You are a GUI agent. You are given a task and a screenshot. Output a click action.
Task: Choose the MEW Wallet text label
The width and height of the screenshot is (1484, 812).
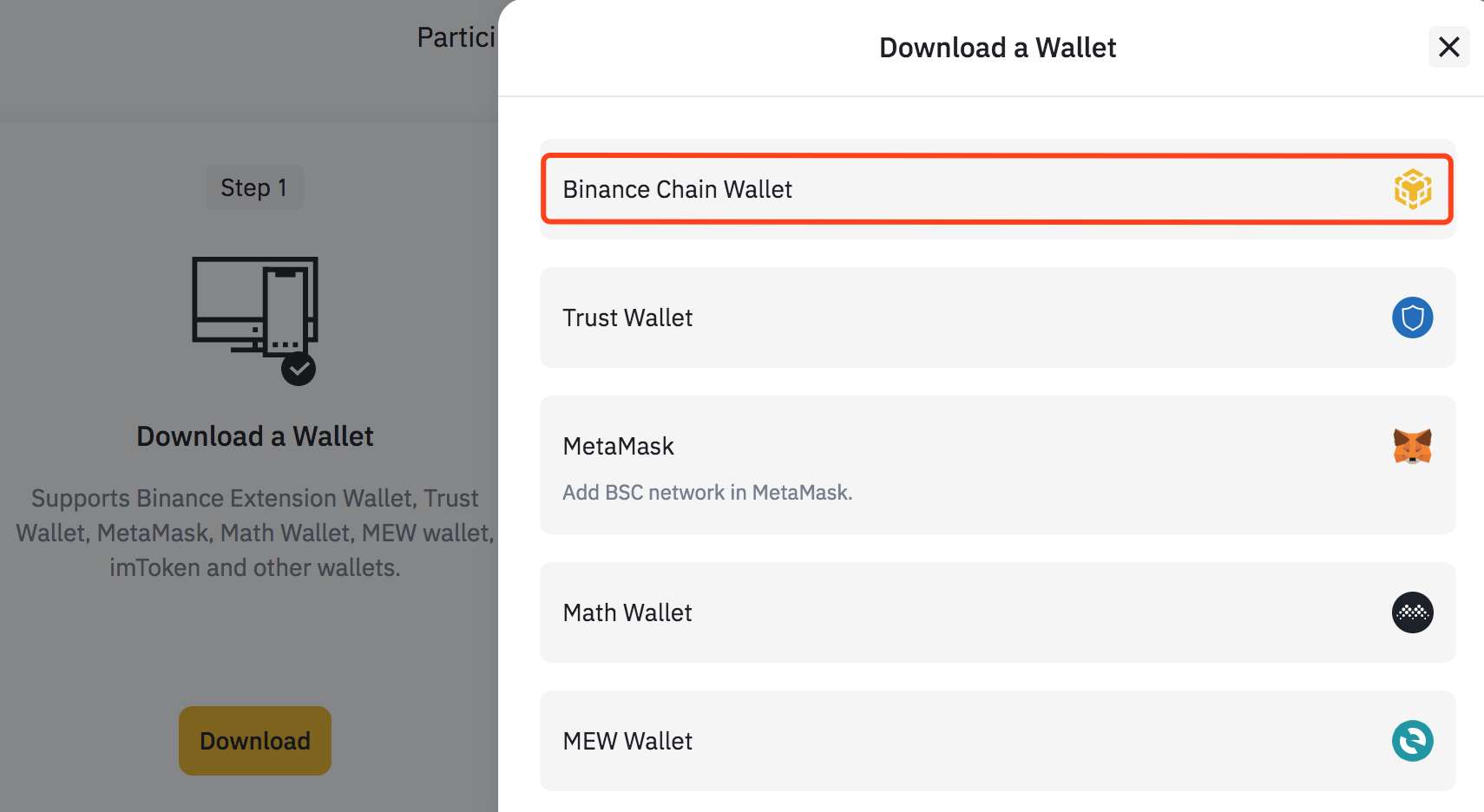[627, 741]
